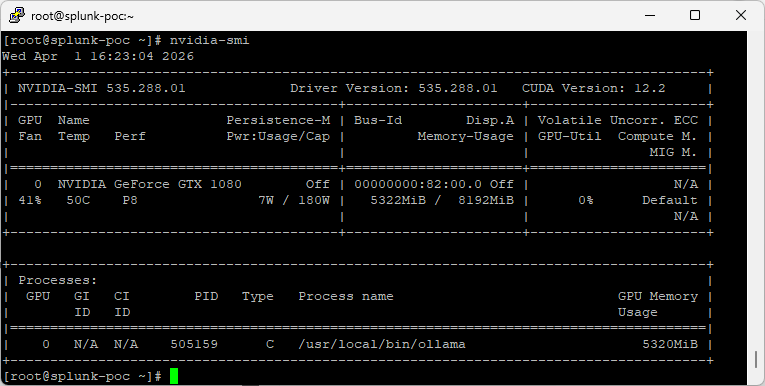Click the window title root@splunk-poc:~
The height and width of the screenshot is (386, 765).
tap(82, 16)
